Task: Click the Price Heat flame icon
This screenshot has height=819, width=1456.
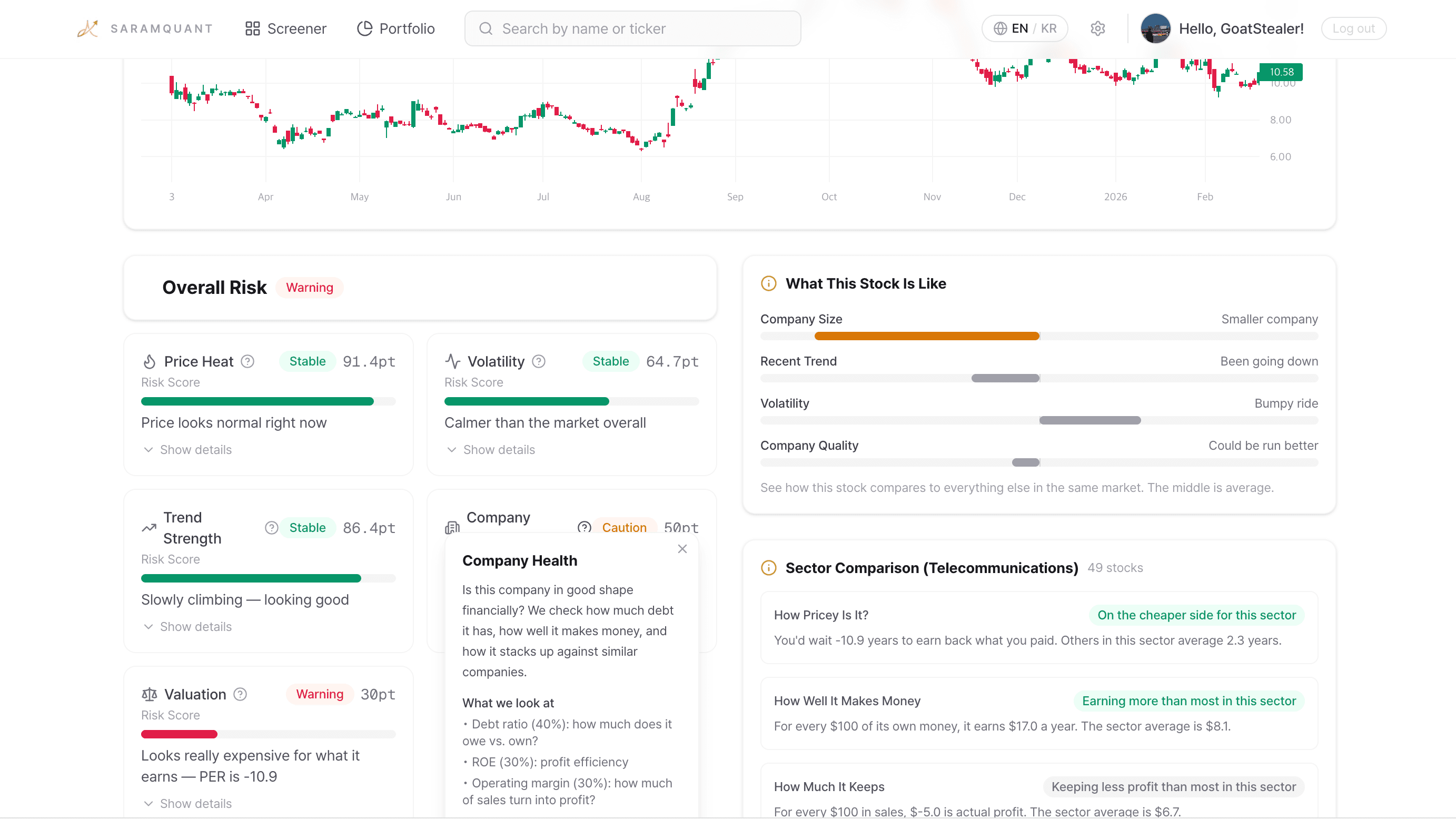Action: (x=149, y=361)
